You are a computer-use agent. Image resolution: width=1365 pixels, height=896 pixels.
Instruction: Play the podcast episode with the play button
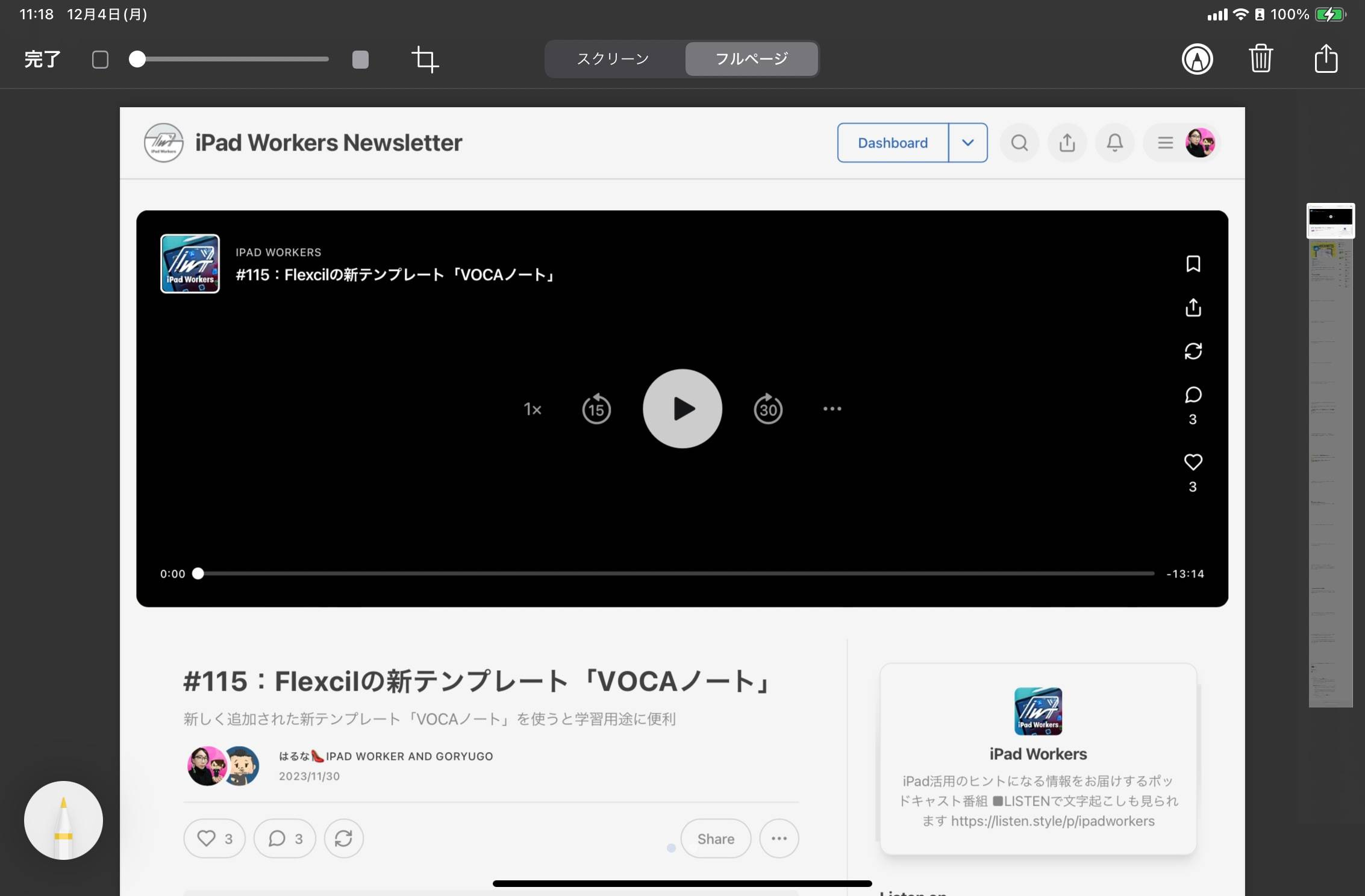(x=682, y=408)
